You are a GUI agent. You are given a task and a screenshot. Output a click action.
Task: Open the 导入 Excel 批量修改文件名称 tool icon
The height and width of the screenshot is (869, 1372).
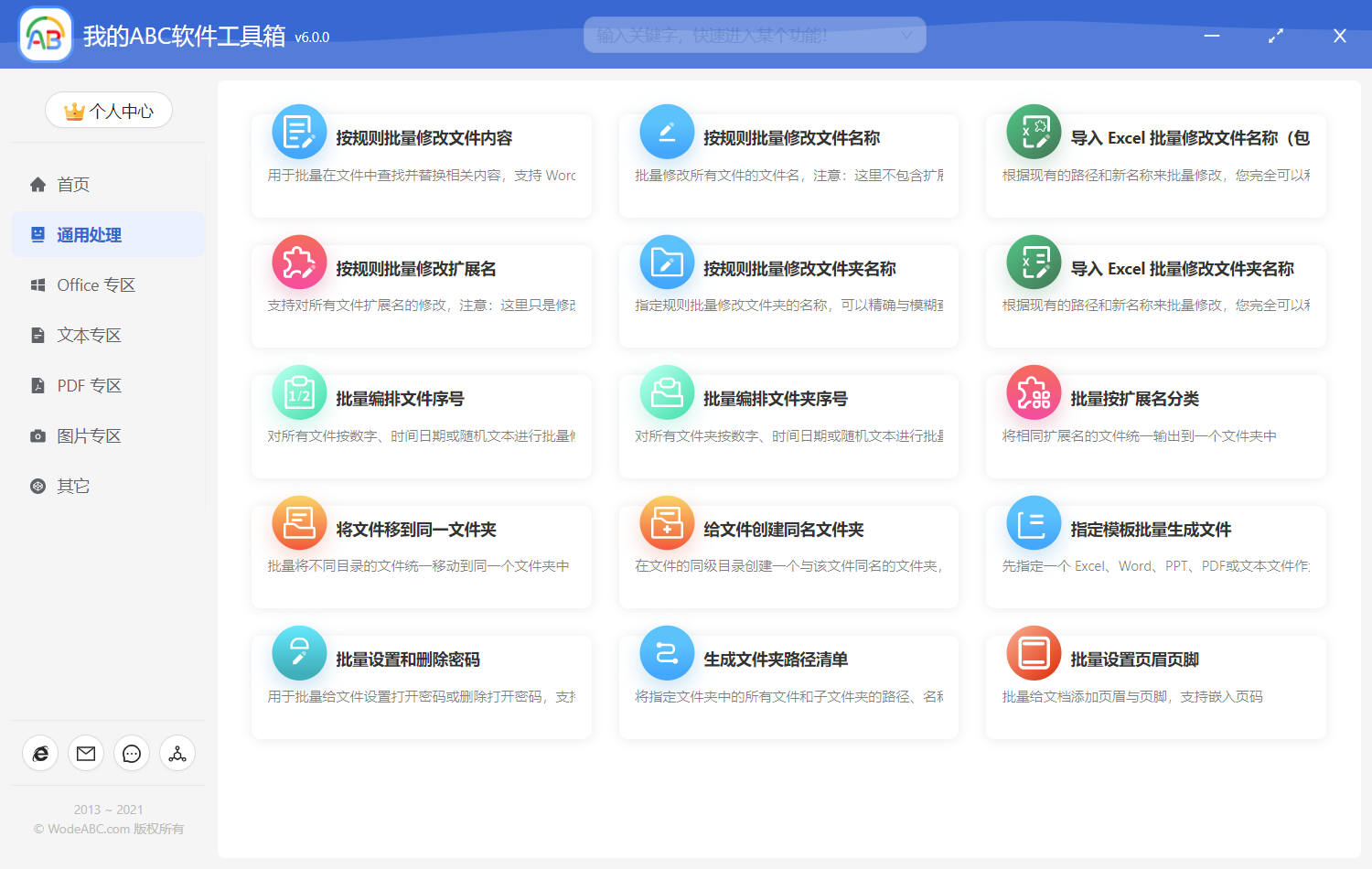(1033, 132)
